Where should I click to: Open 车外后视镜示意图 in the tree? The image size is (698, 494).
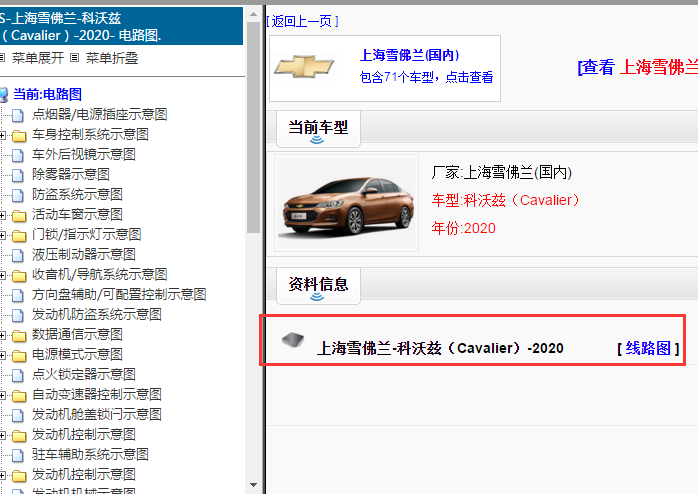[x=84, y=154]
